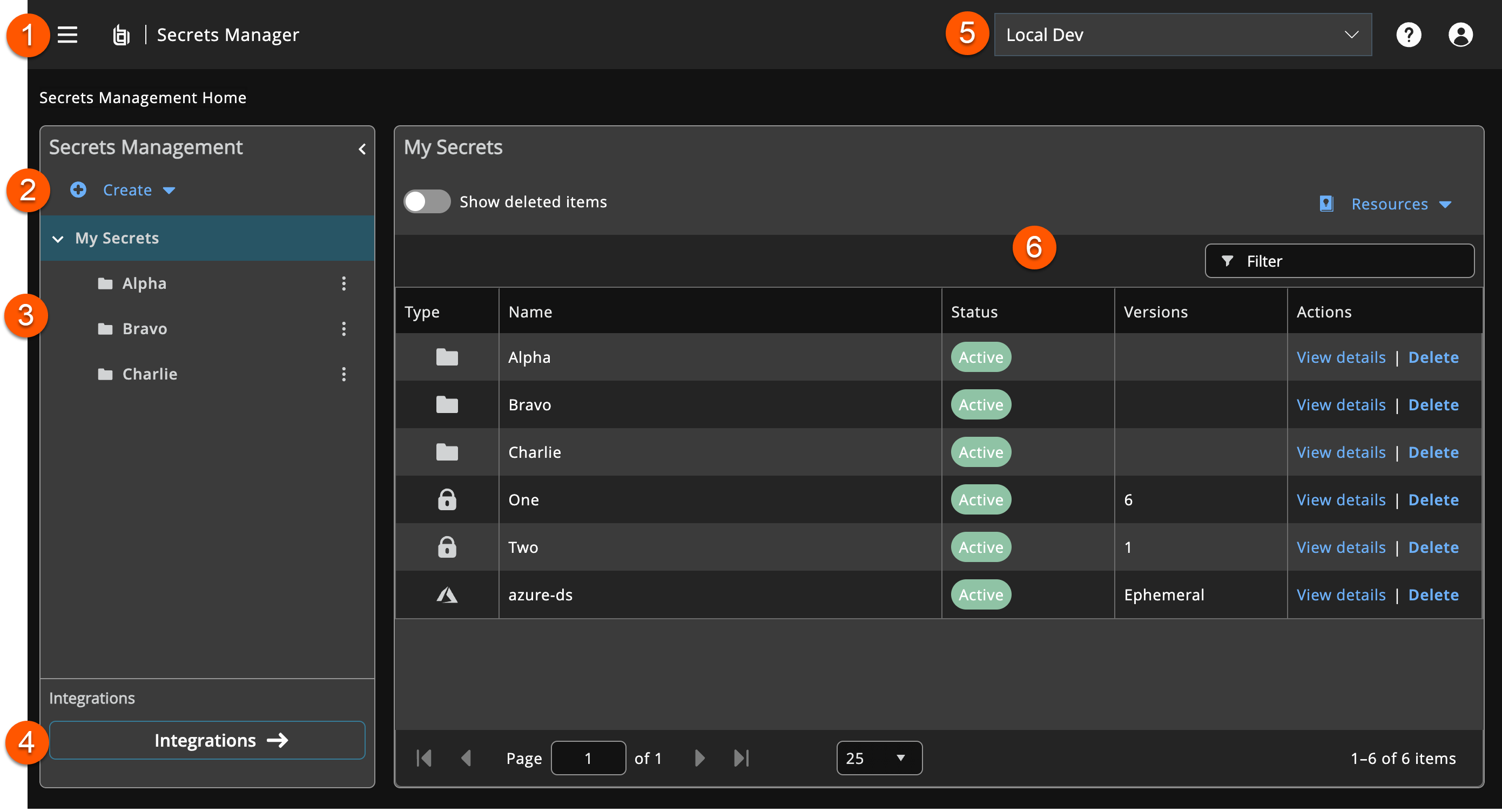Click the Type column header
1502x812 pixels.
[447, 312]
